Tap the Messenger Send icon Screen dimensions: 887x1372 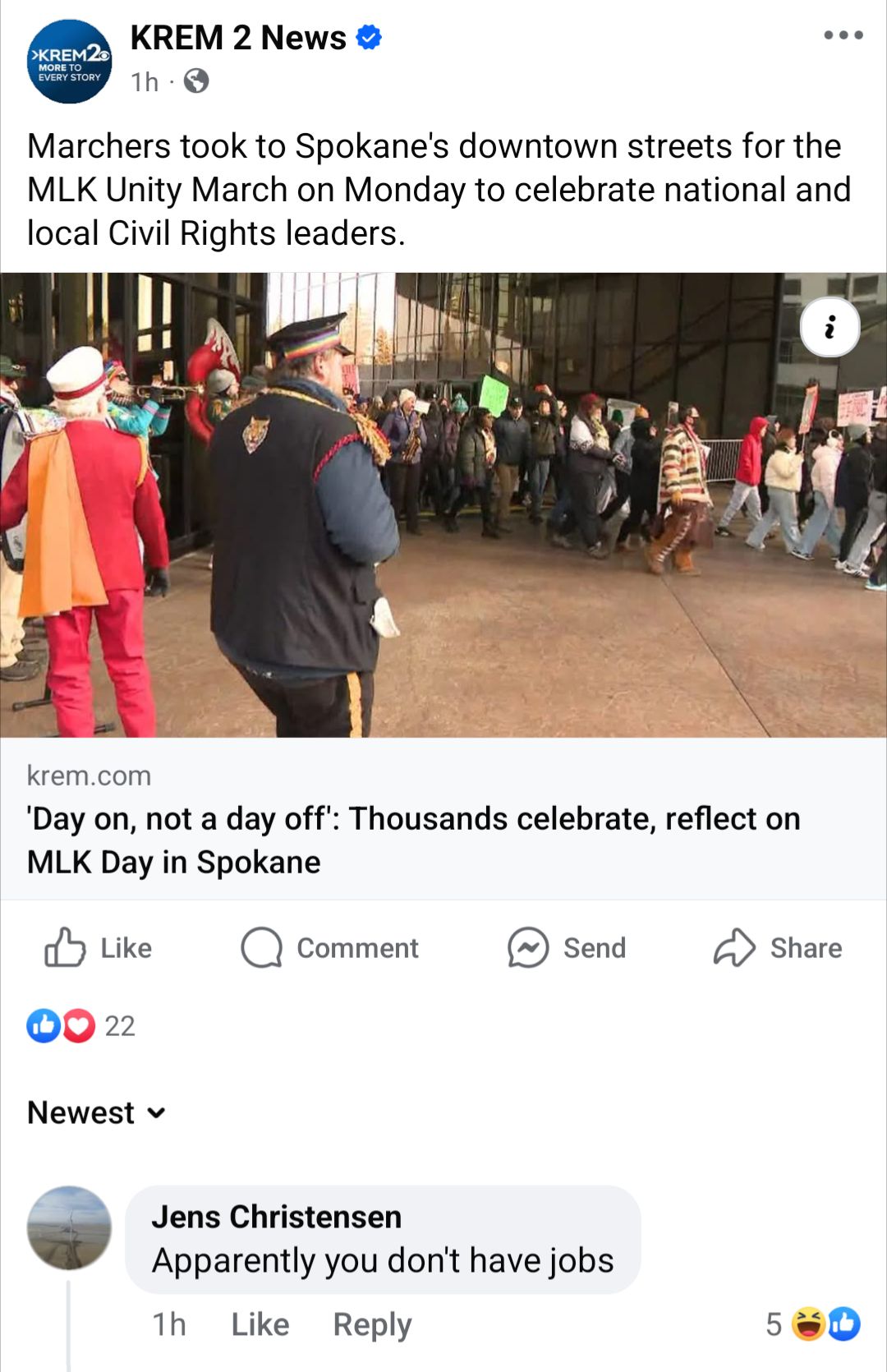[x=528, y=947]
